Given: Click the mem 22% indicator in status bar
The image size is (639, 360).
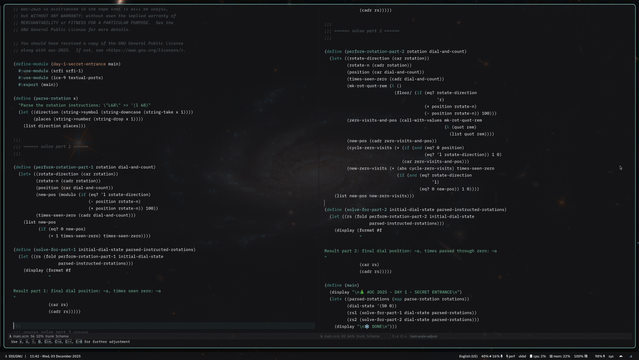Looking at the screenshot, I should tap(560, 356).
